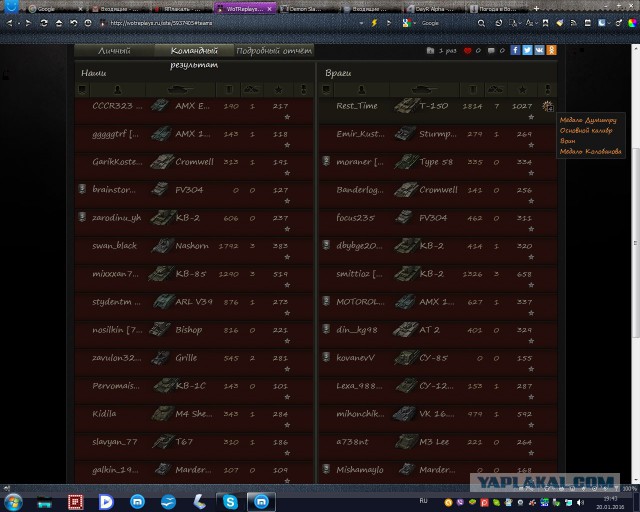The image size is (640, 512).
Task: Share the replay on Odnoklassniki
Action: click(551, 50)
